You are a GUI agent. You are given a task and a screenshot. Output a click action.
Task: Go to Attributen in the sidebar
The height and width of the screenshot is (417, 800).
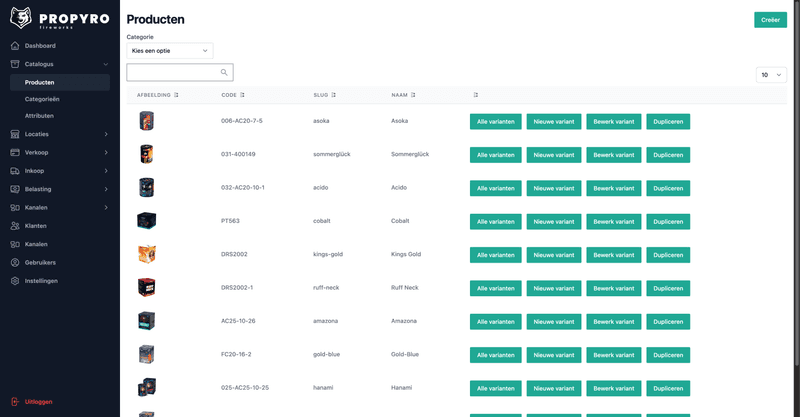coord(42,116)
